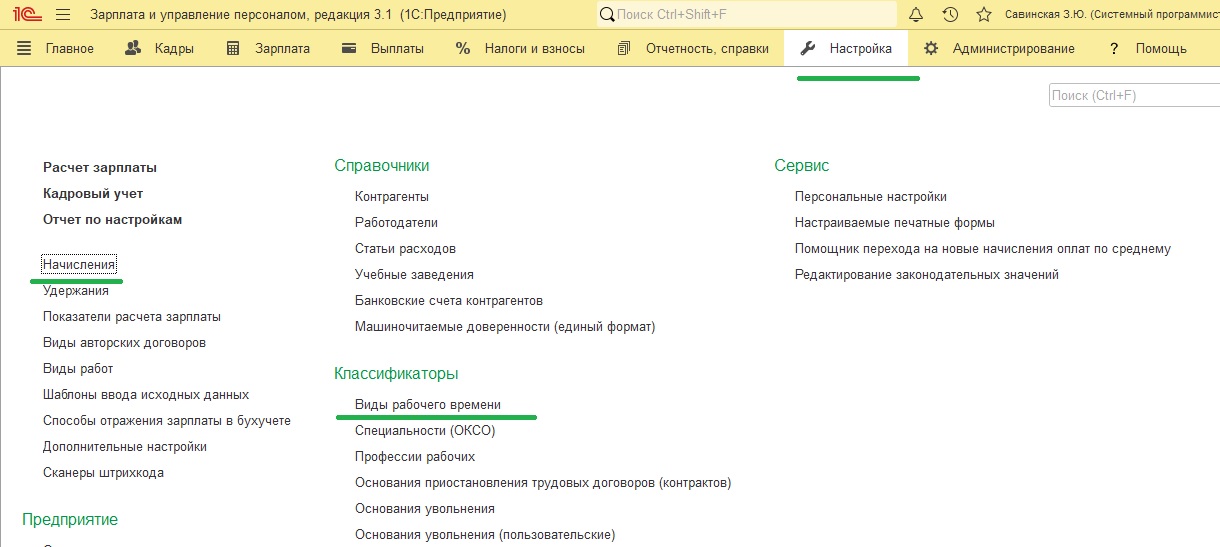
Task: Click the Администрирование gear icon
Action: point(932,48)
